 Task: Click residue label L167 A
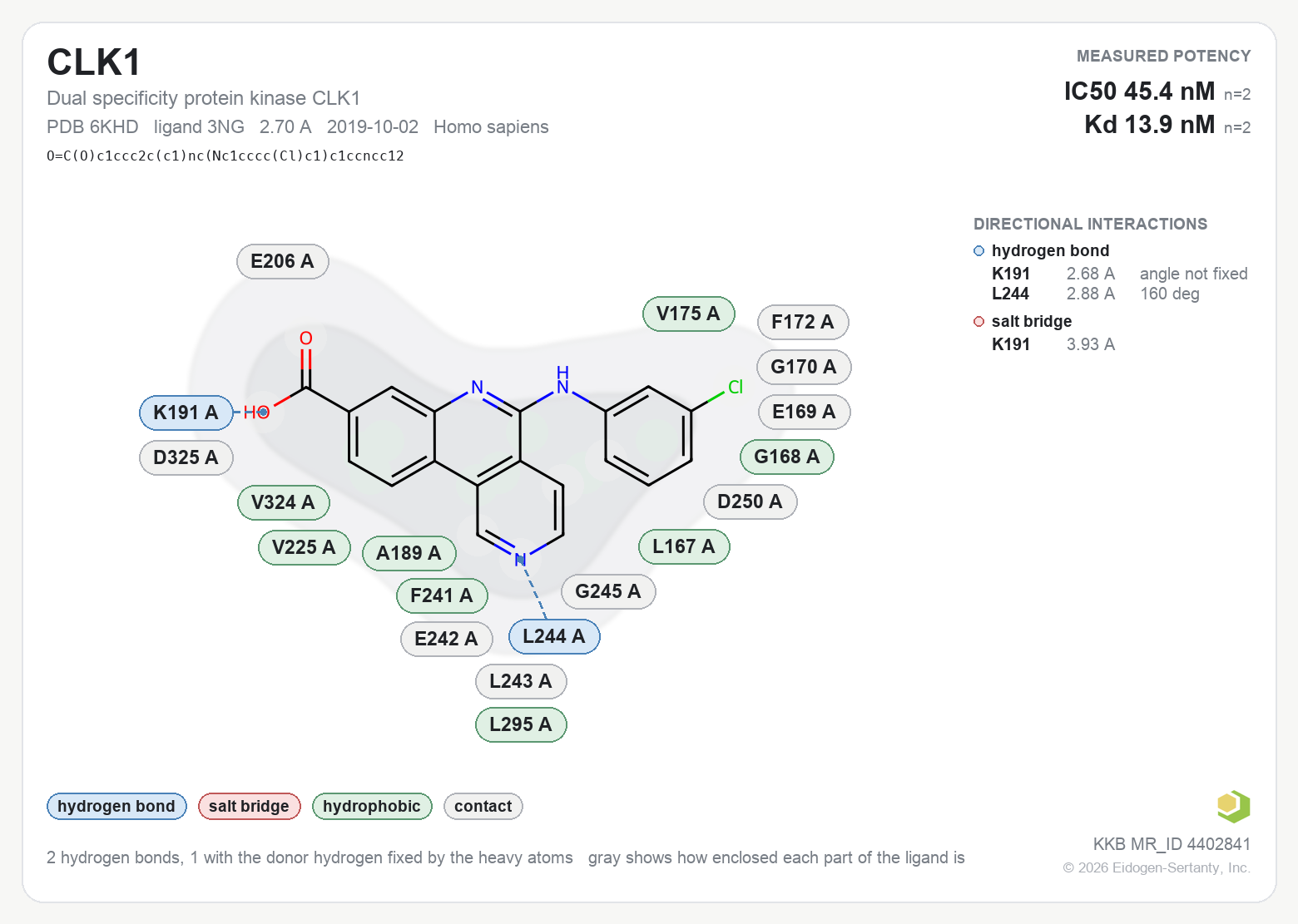click(684, 546)
